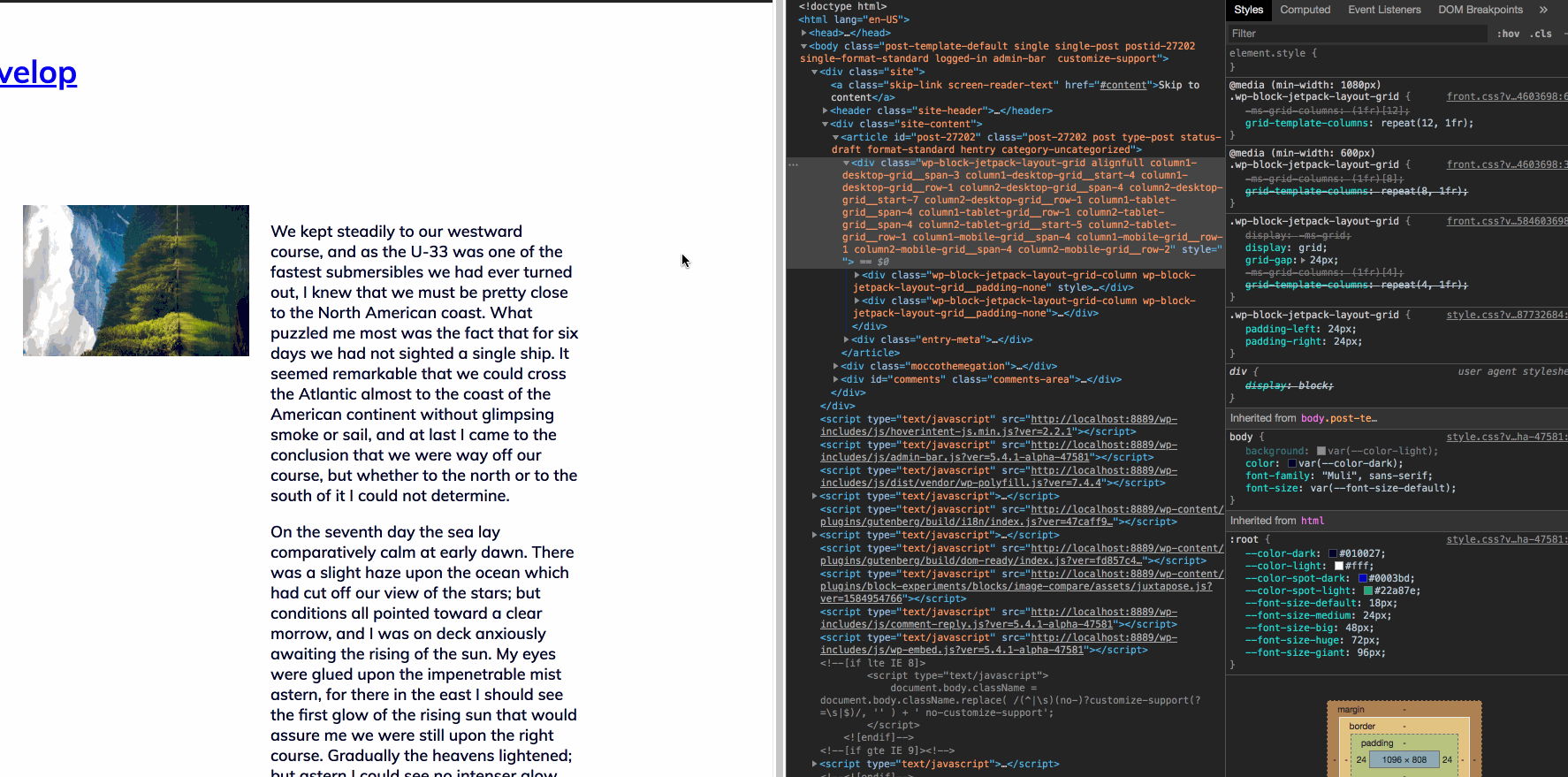This screenshot has height=777, width=1568.
Task: Switch to the Styles tab
Action: (1248, 10)
